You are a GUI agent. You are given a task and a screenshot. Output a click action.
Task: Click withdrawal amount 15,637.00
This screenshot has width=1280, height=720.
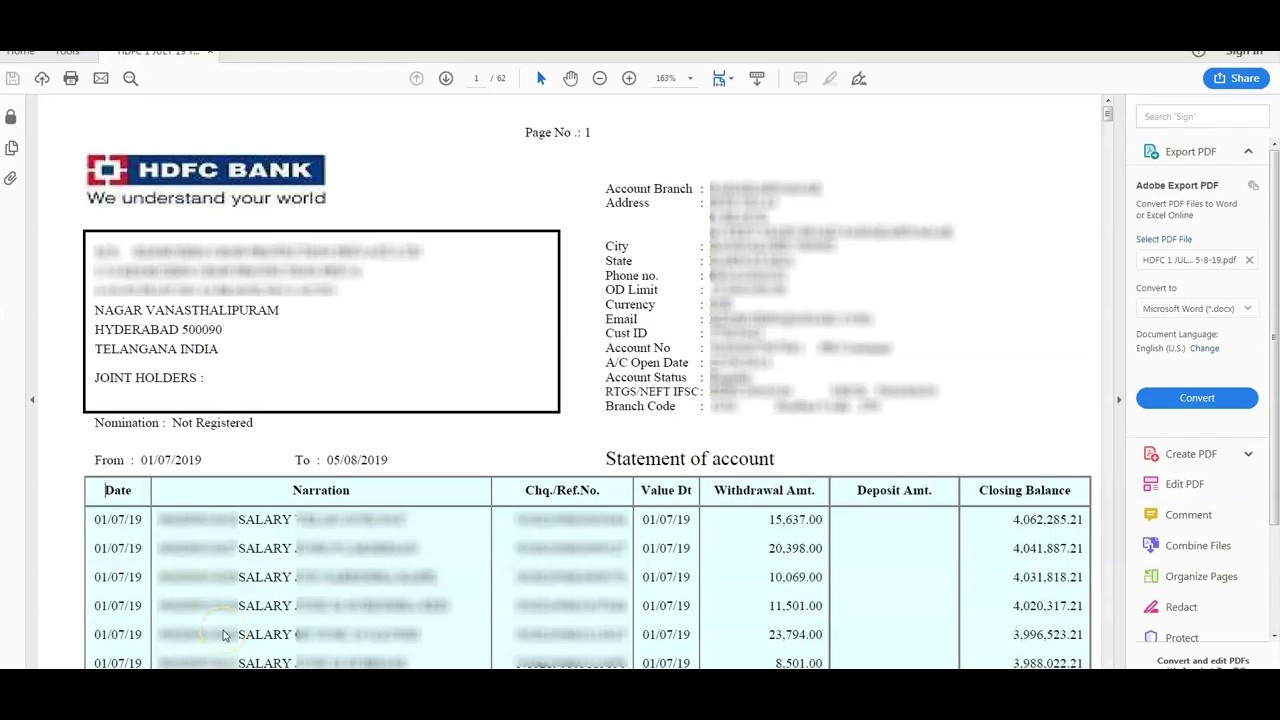795,520
